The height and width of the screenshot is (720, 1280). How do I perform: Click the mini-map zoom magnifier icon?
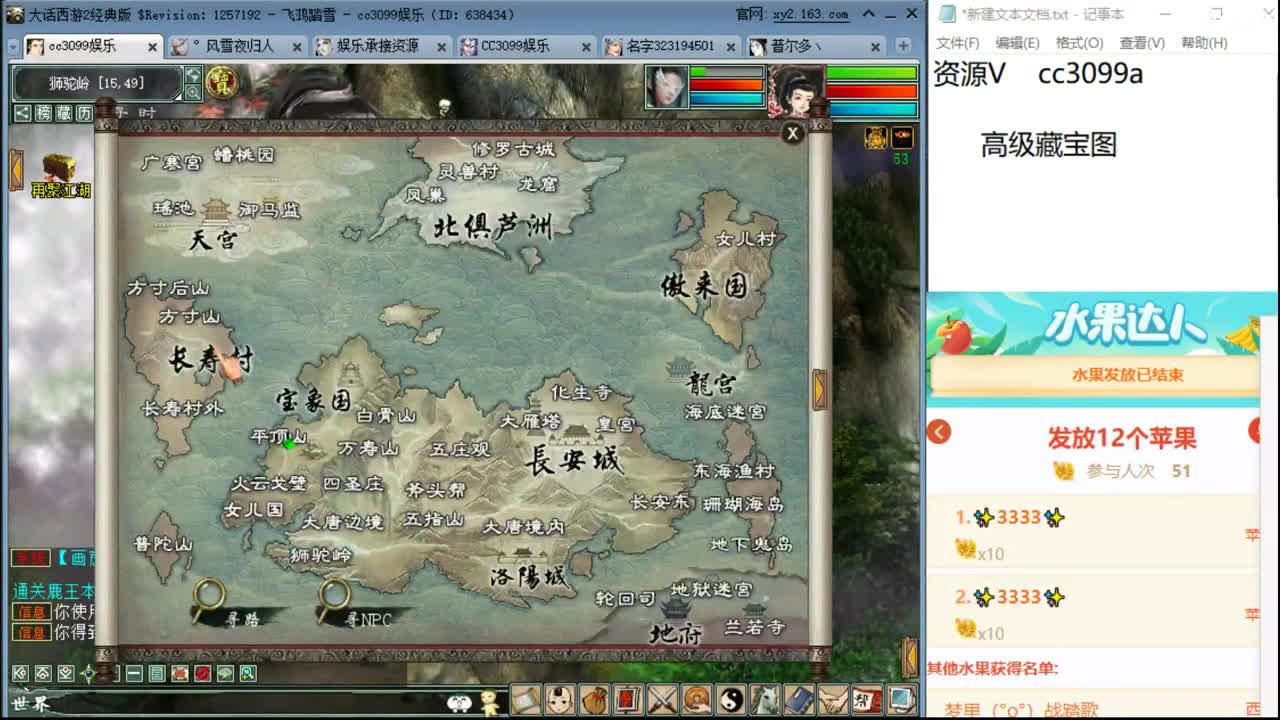coord(193,92)
